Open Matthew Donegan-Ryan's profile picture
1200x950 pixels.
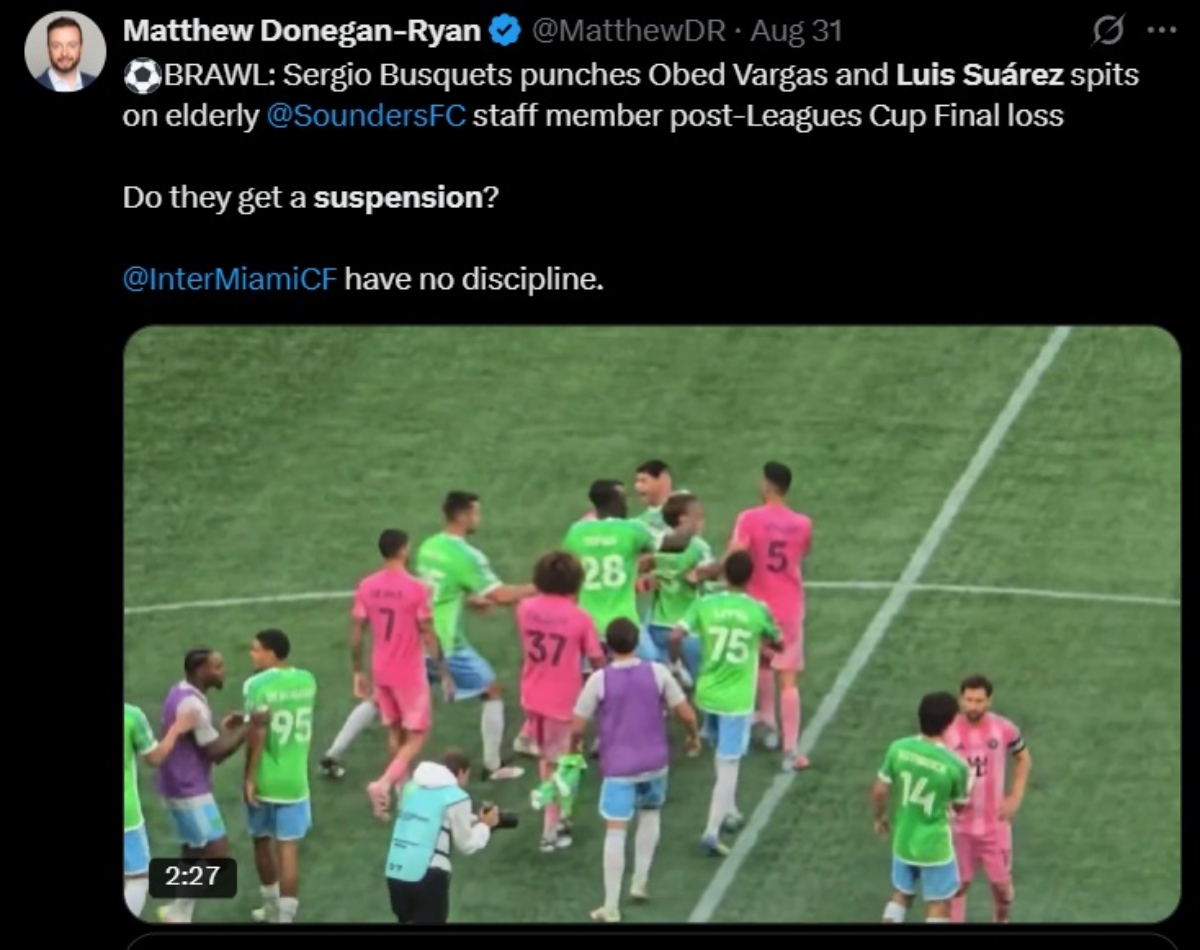pos(65,52)
